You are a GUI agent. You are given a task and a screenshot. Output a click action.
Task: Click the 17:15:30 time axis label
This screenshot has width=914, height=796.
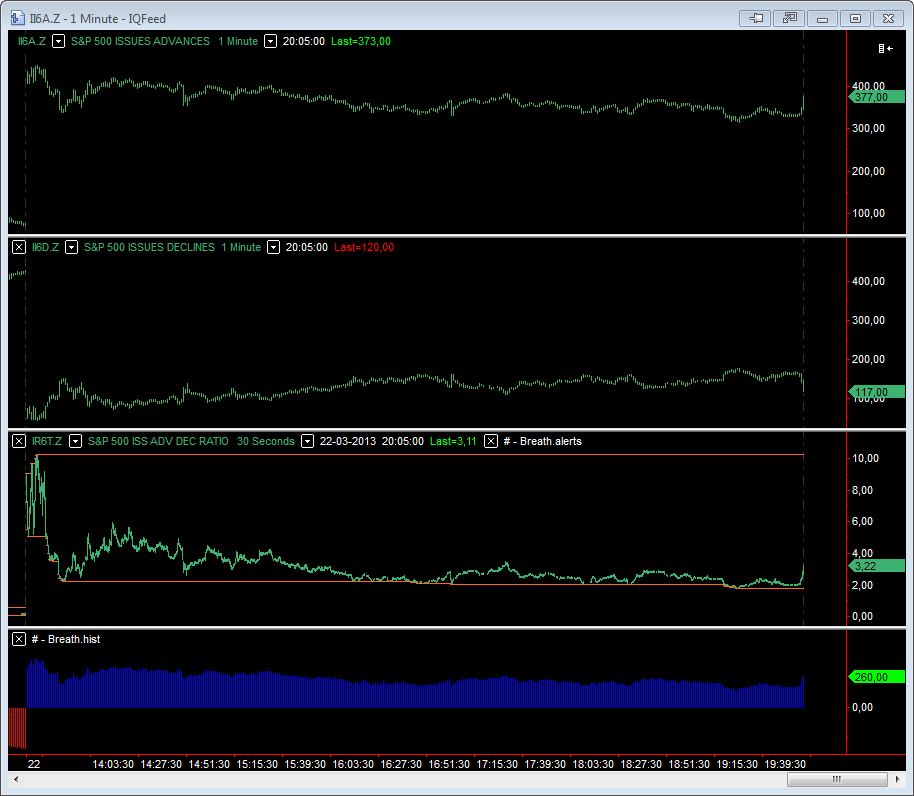point(497,764)
